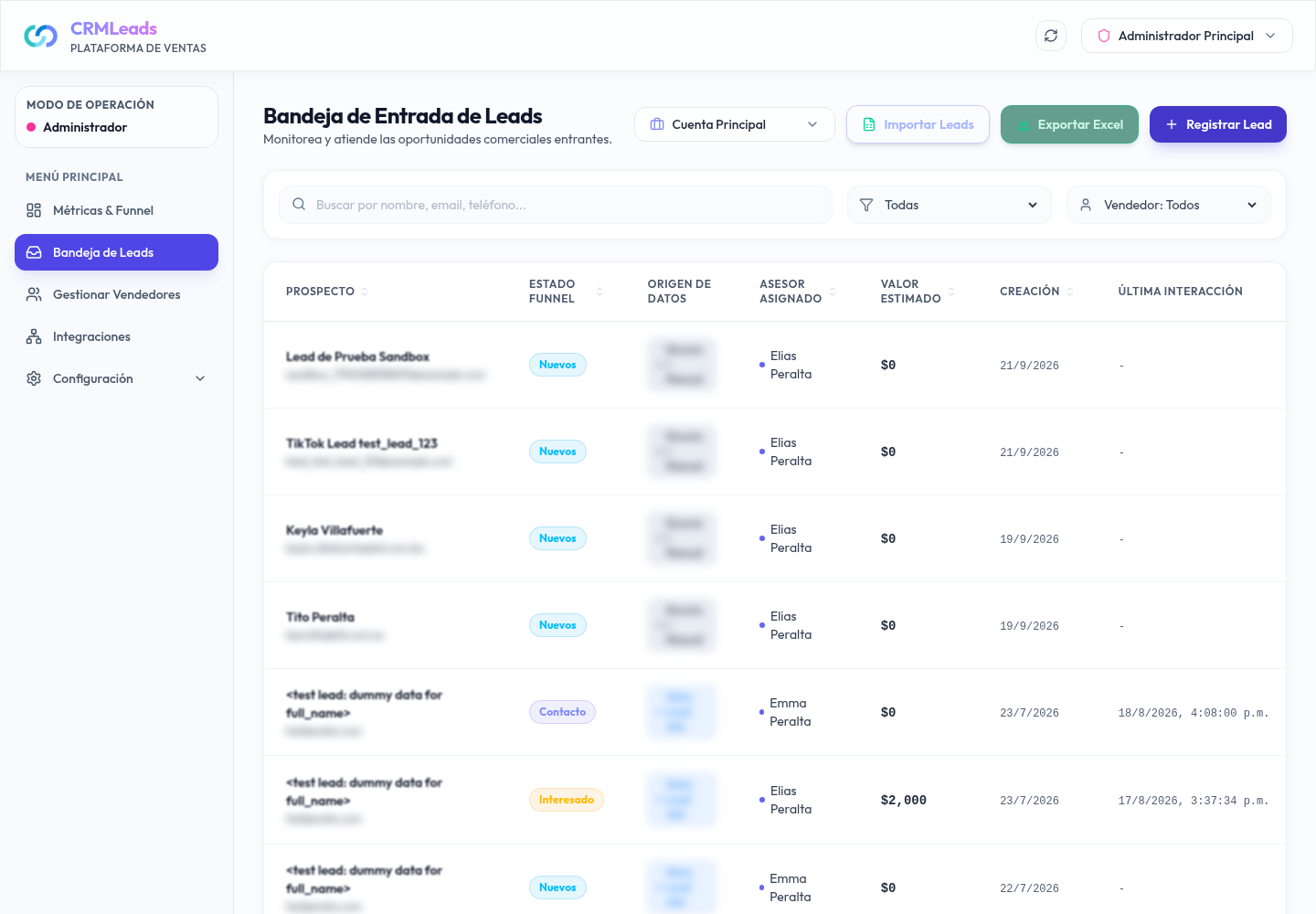This screenshot has width=1316, height=914.
Task: Sort by Asesor Asignado column arrows
Action: pos(833,292)
